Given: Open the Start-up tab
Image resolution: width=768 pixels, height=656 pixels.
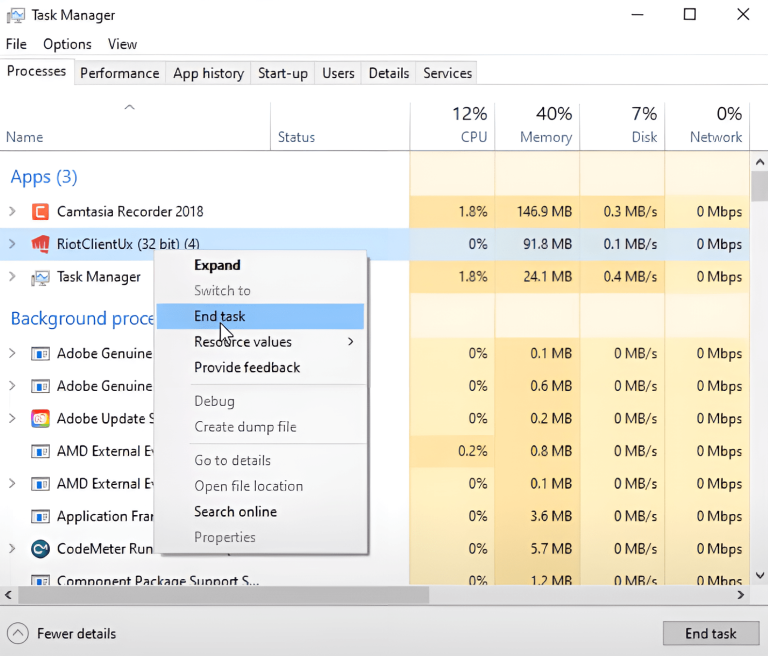Looking at the screenshot, I should [283, 73].
